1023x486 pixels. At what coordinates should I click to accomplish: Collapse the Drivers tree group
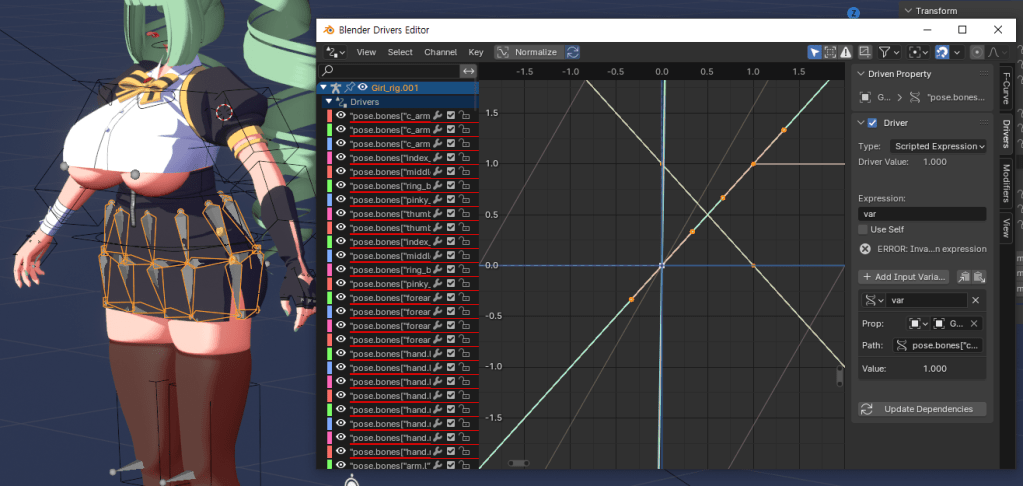click(x=328, y=102)
